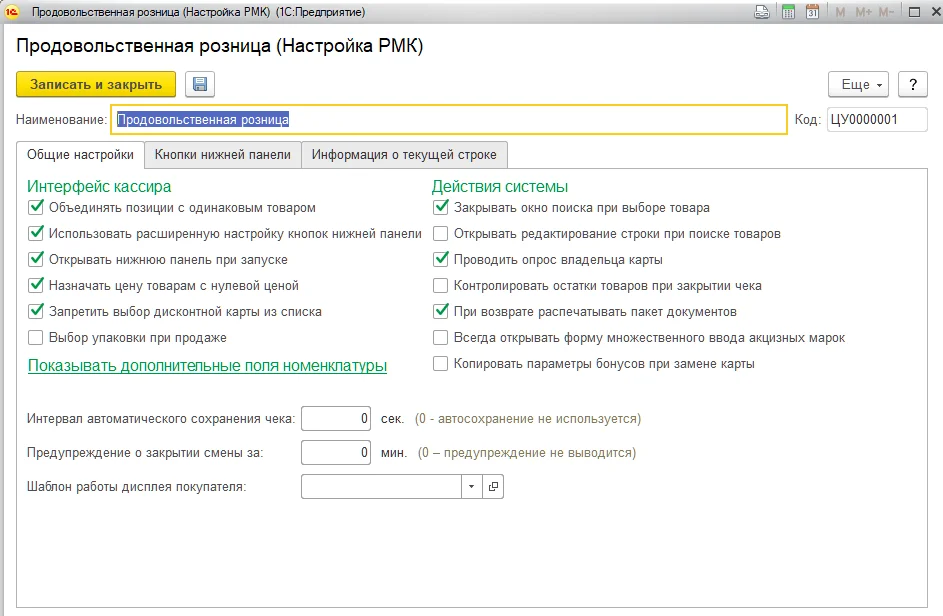
Task: Click the 'Записать и закрыть' button
Action: [96, 84]
